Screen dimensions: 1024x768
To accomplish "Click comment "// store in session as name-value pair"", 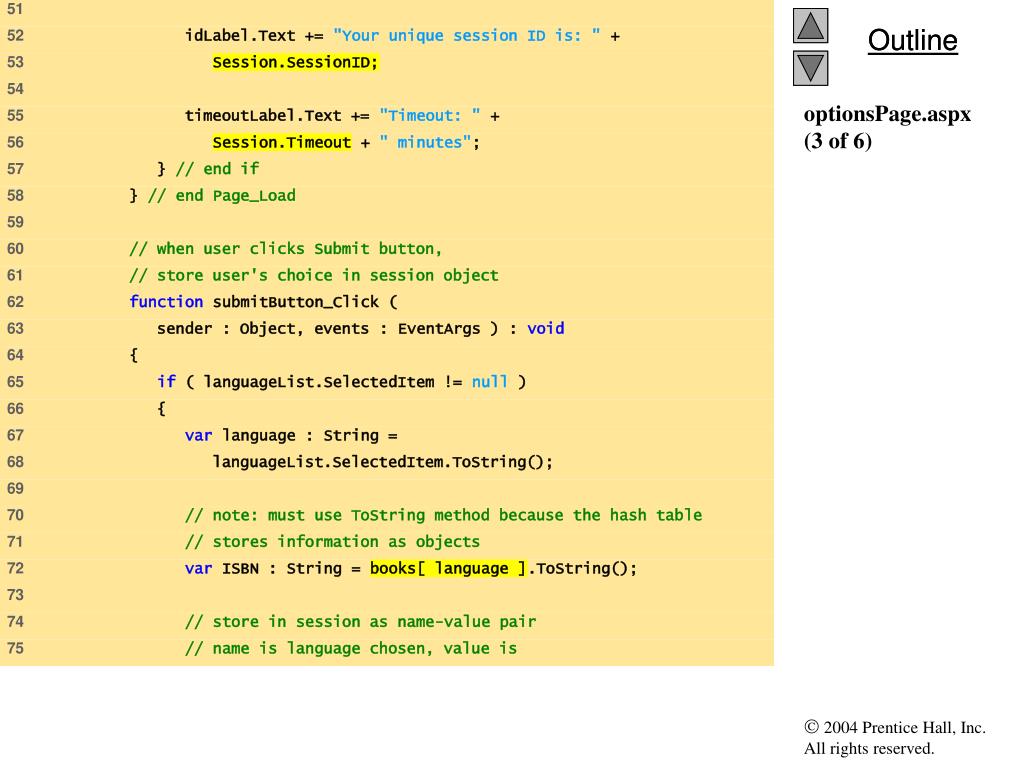I will [x=360, y=622].
